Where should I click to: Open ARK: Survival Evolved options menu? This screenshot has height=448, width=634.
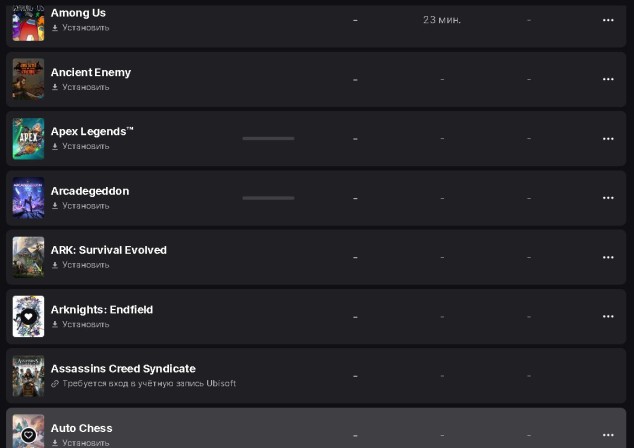[x=607, y=257]
